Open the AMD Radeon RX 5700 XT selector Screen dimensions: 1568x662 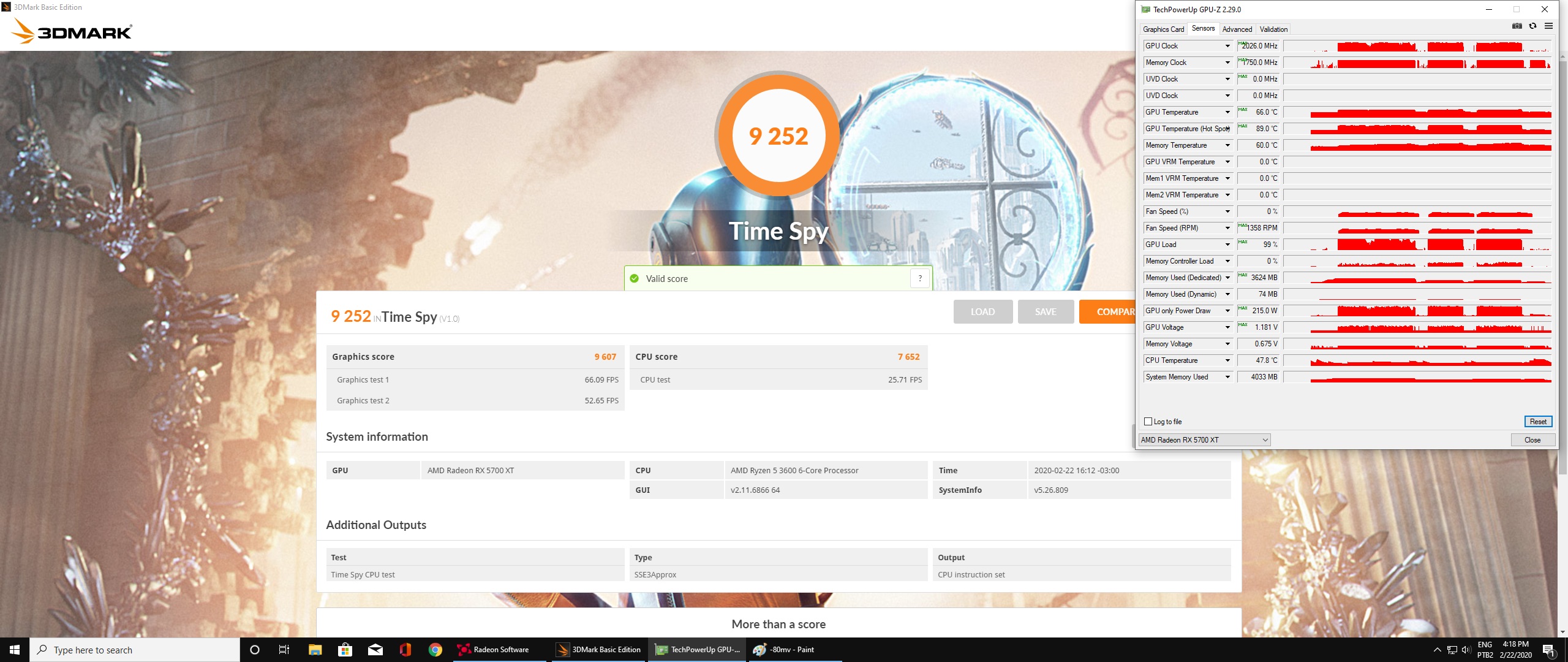click(1204, 440)
